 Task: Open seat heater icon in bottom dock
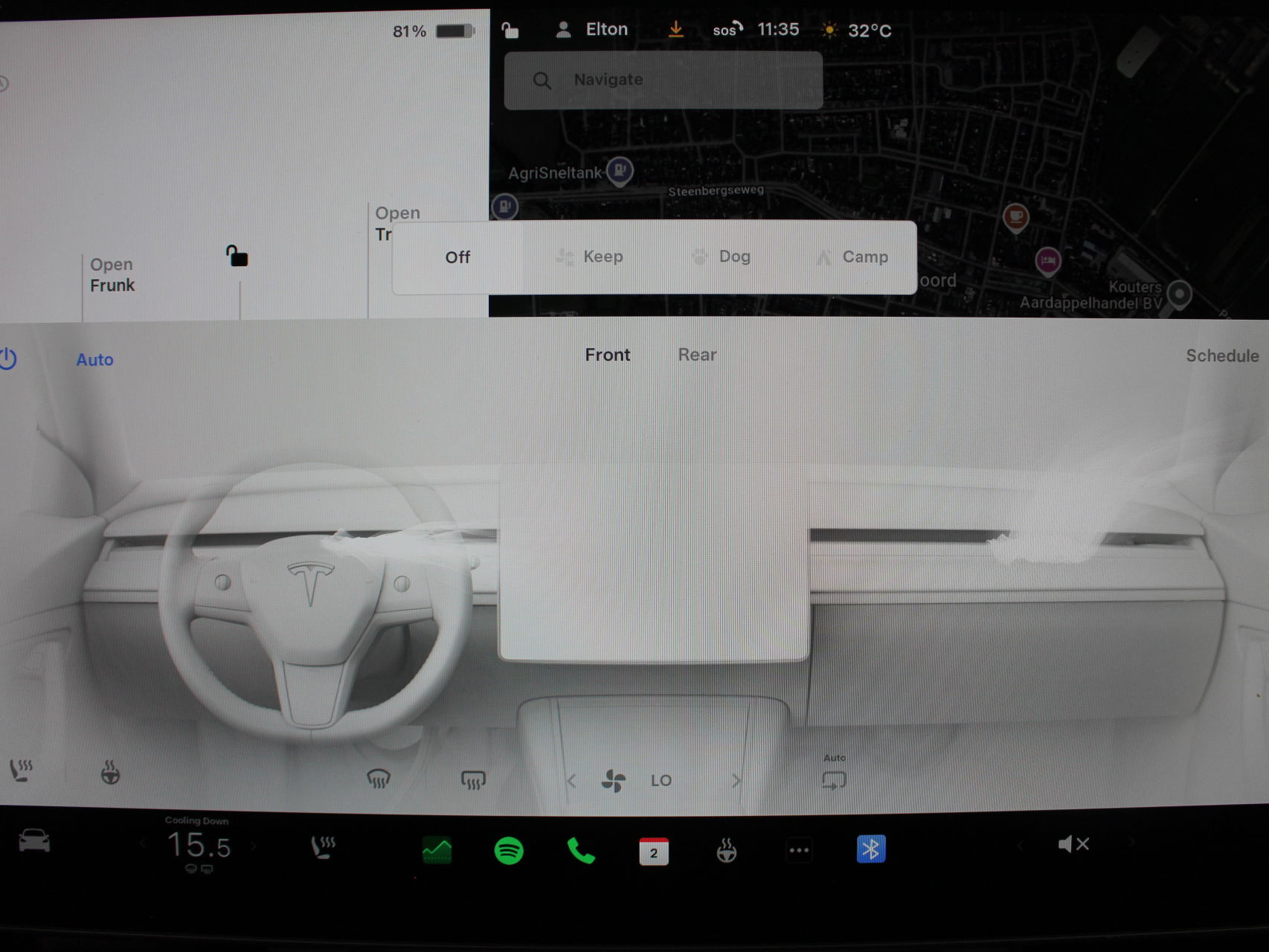coord(324,847)
